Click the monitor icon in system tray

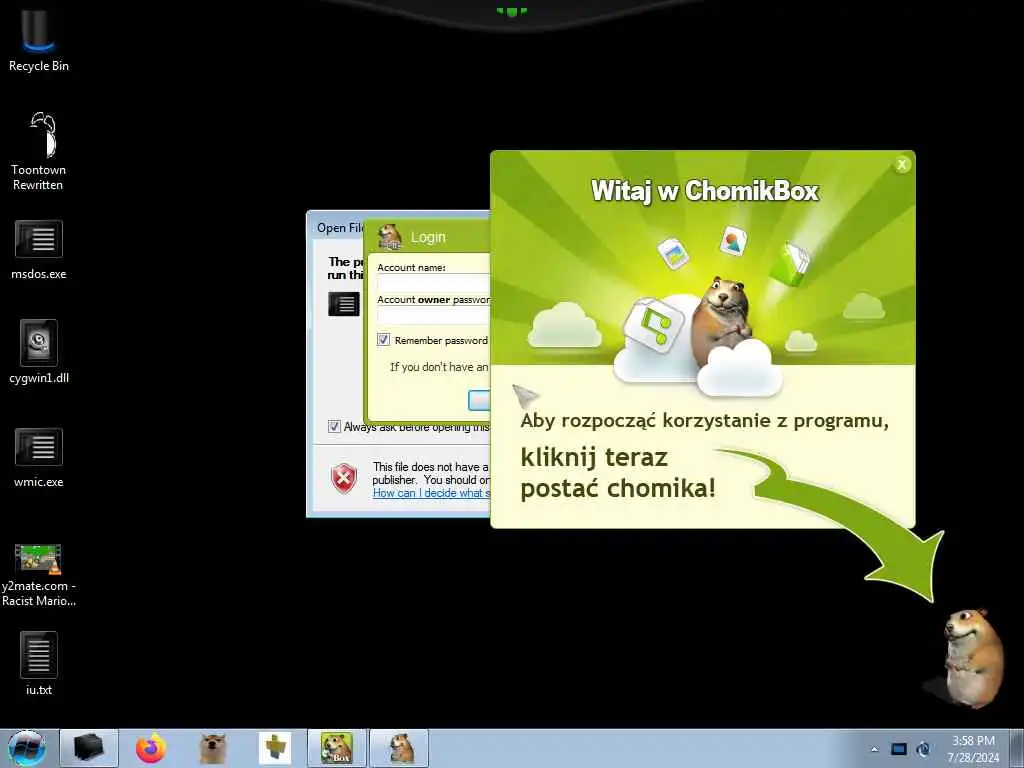pyautogui.click(x=899, y=749)
